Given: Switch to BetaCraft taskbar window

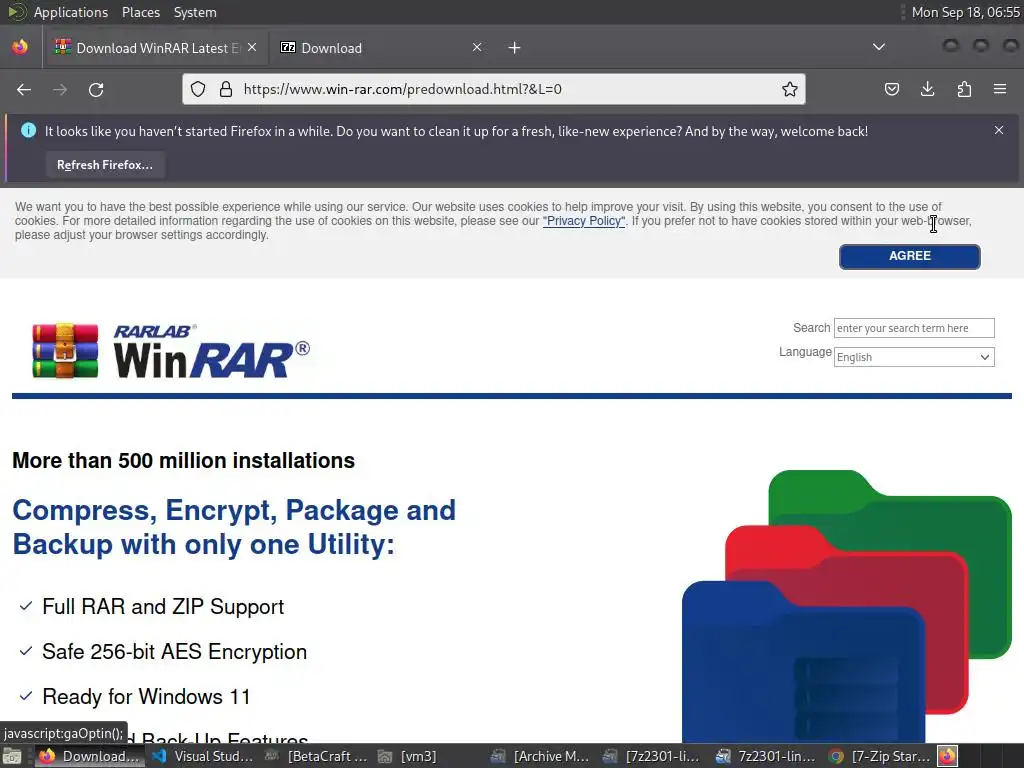Looking at the screenshot, I should coord(316,756).
